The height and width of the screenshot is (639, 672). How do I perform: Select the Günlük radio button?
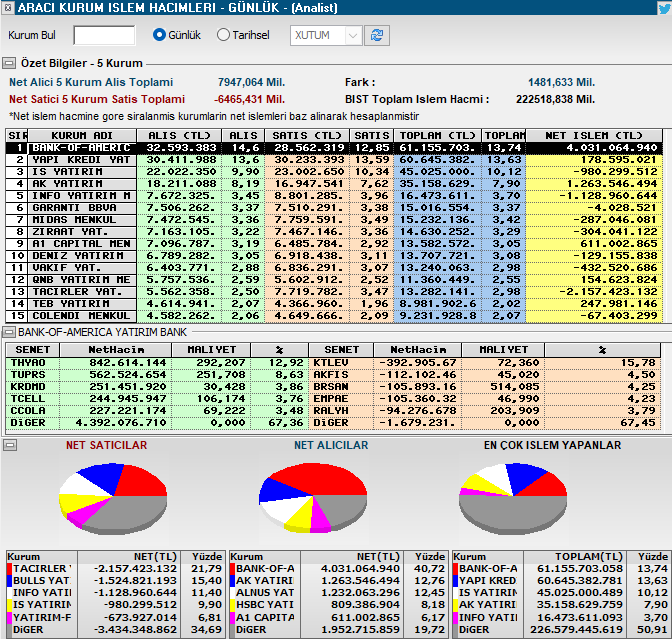pyautogui.click(x=159, y=35)
